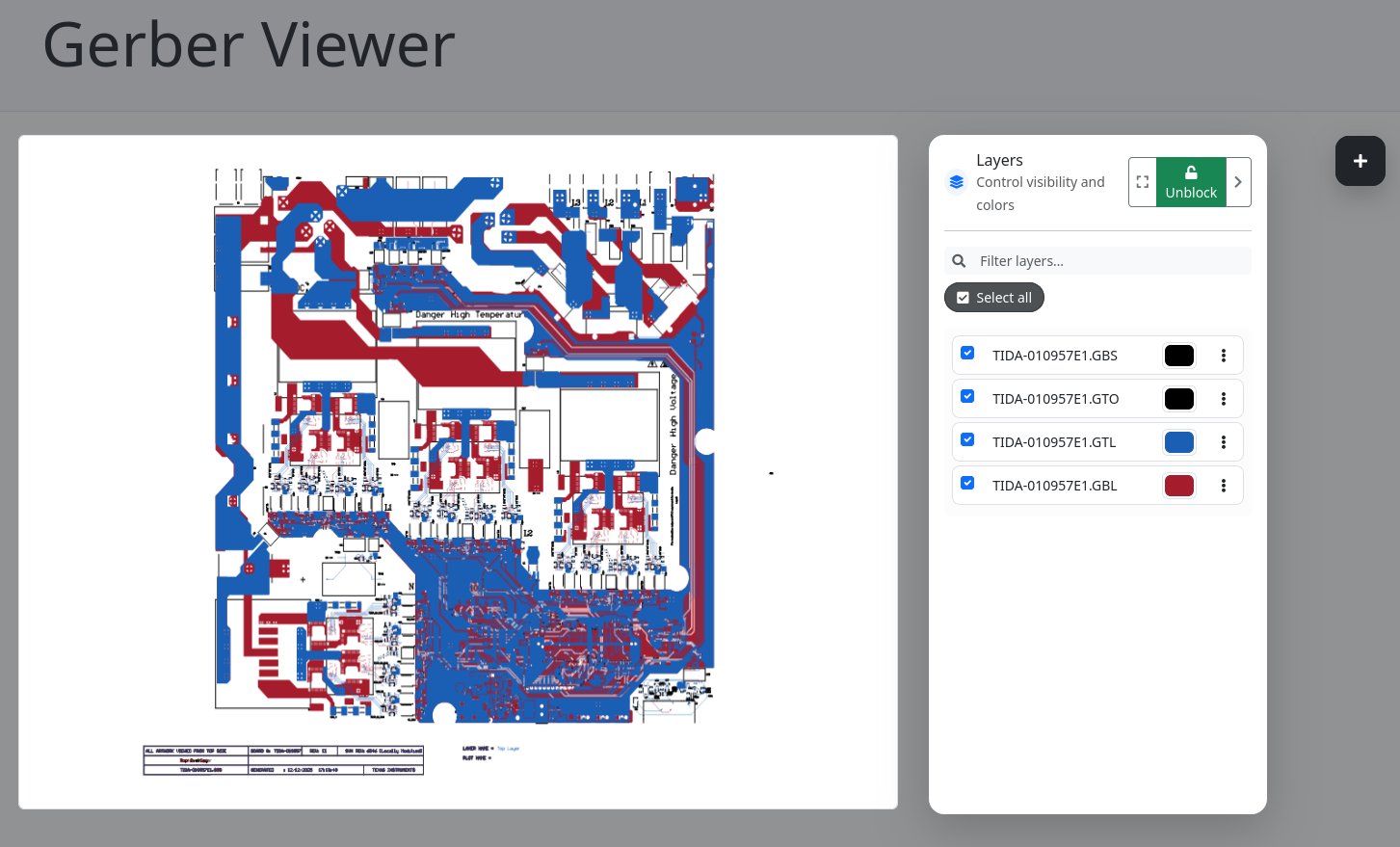Click the plus add-layer button
This screenshot has height=847, width=1400.
click(x=1360, y=161)
